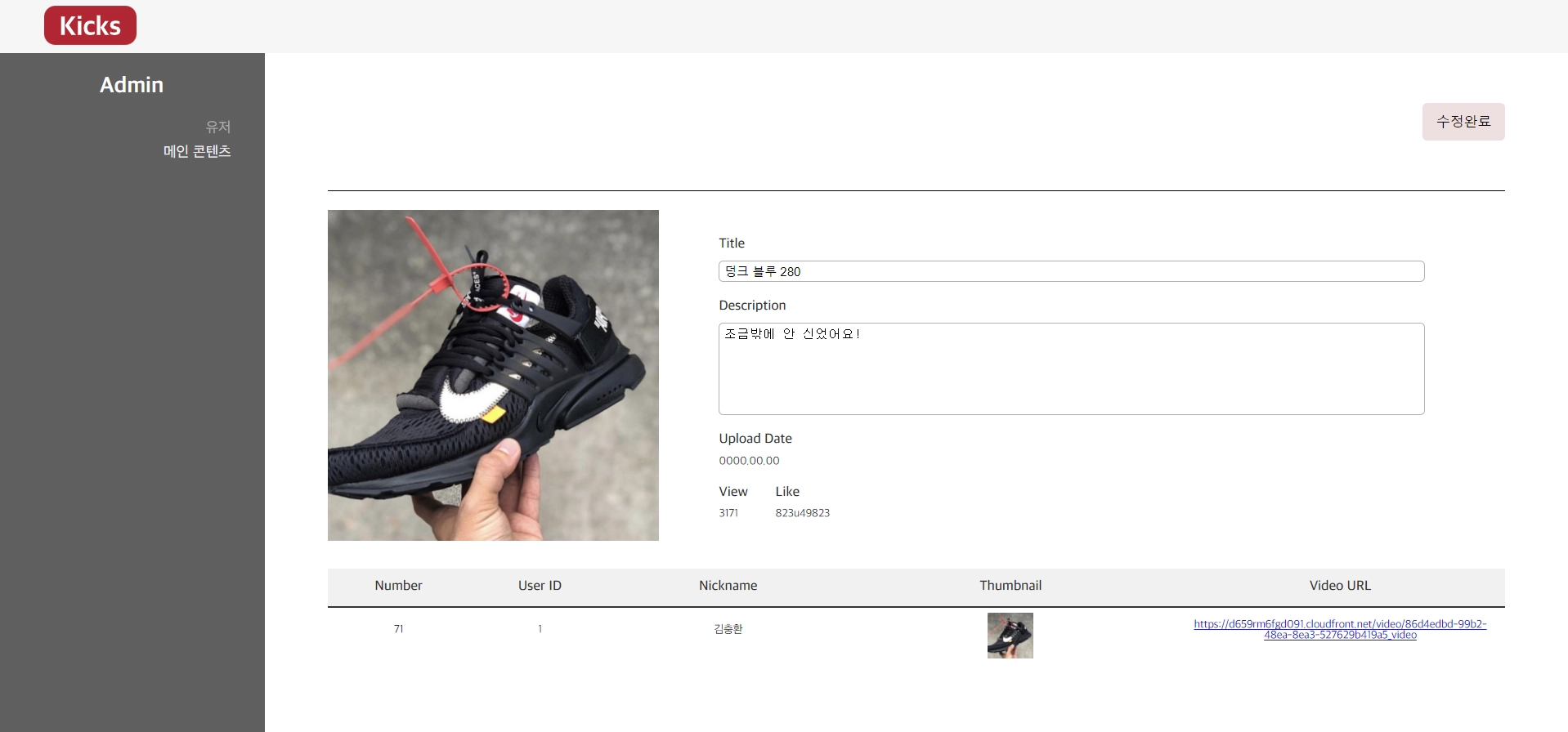The height and width of the screenshot is (732, 1568).
Task: Open the 유저 menu in sidebar
Action: [218, 127]
